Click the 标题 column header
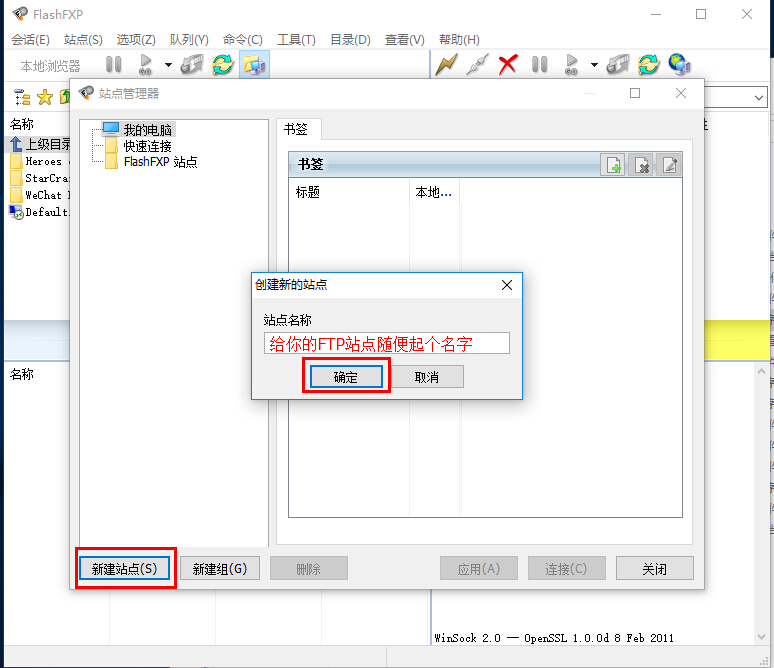 pyautogui.click(x=348, y=192)
